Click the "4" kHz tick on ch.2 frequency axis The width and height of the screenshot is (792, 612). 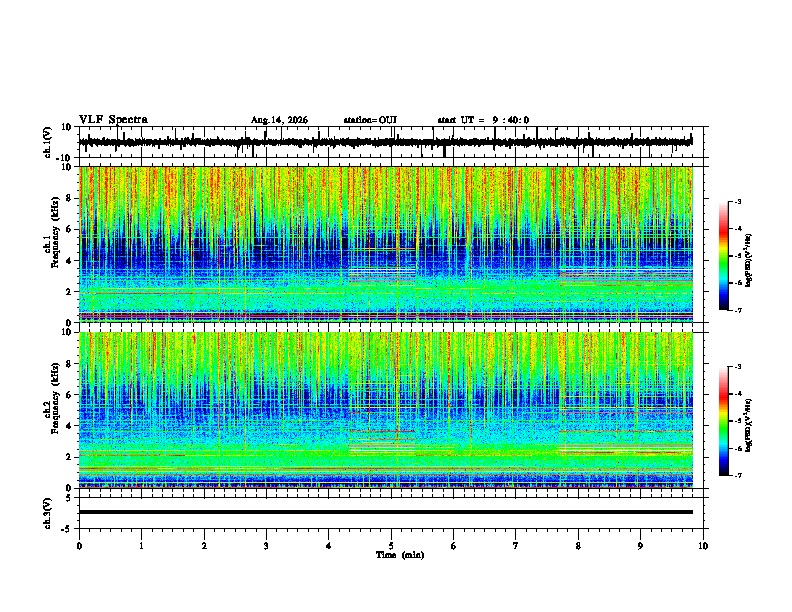69,426
